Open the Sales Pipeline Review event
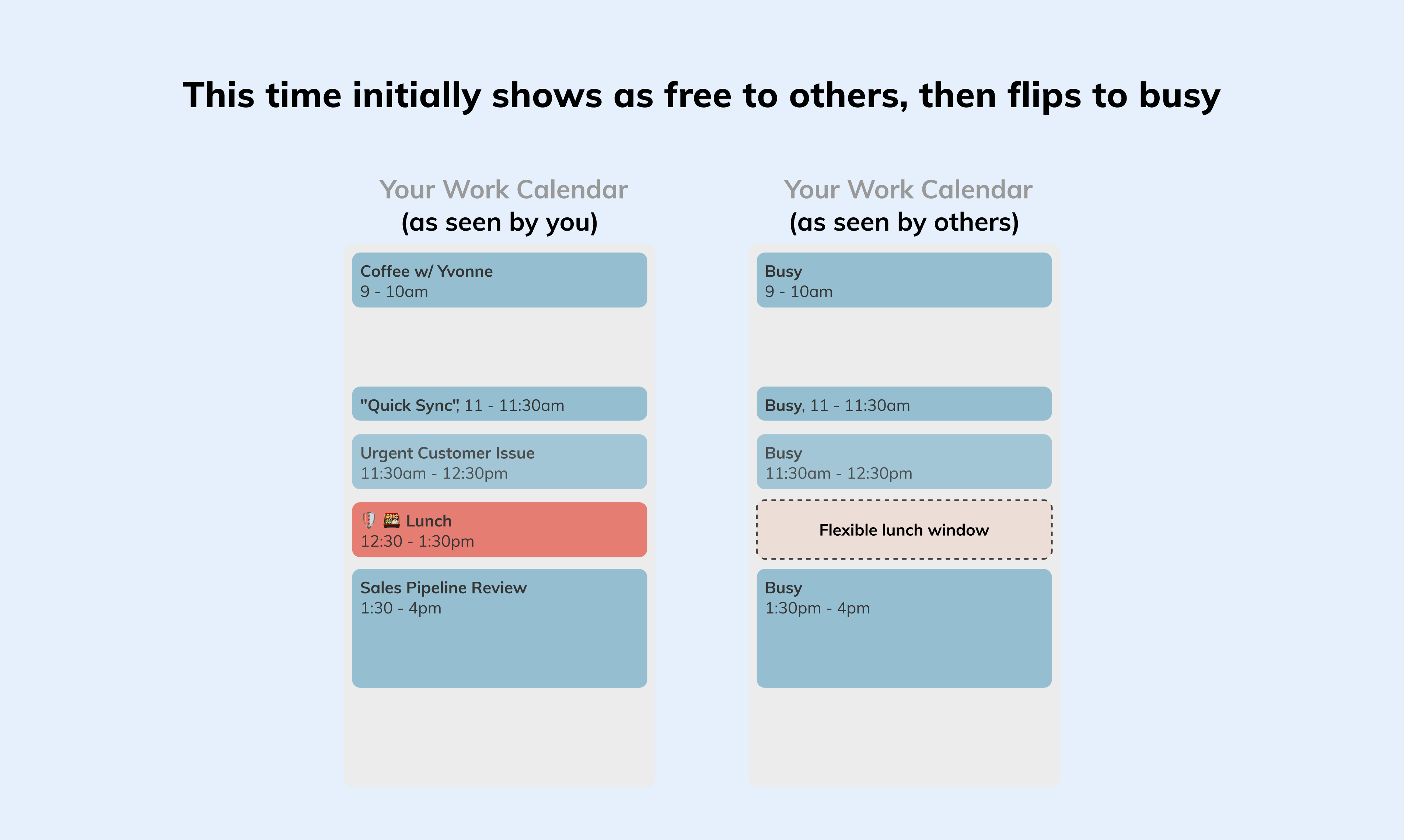 (499, 628)
